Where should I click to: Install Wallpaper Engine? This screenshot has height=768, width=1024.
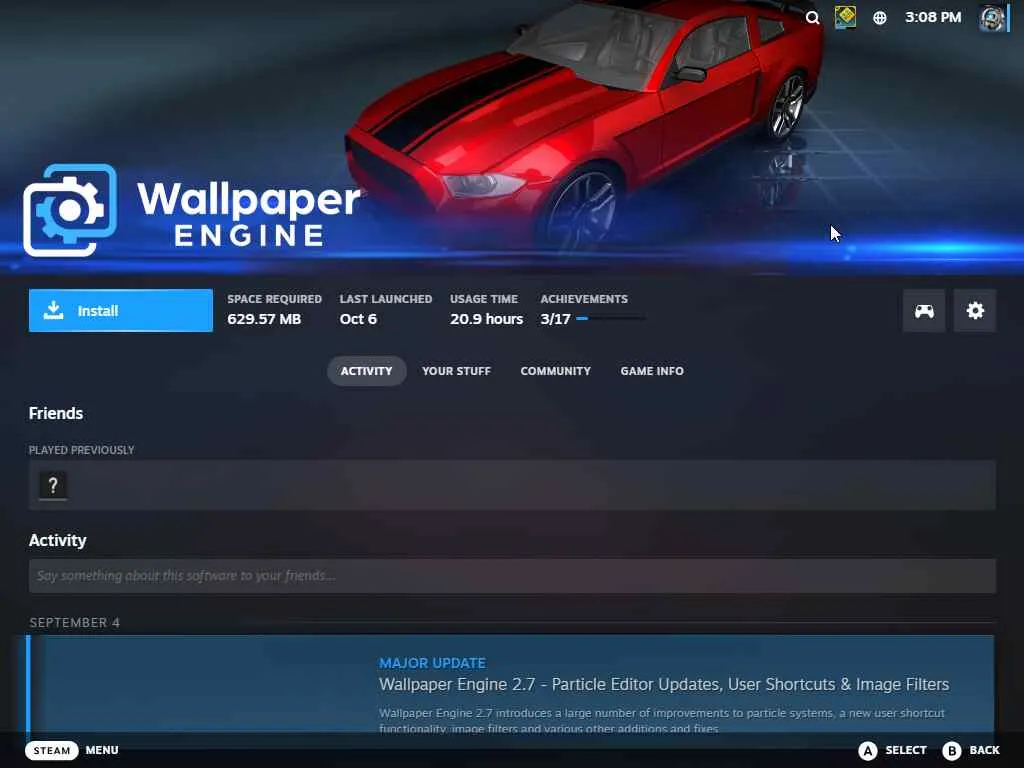(121, 310)
